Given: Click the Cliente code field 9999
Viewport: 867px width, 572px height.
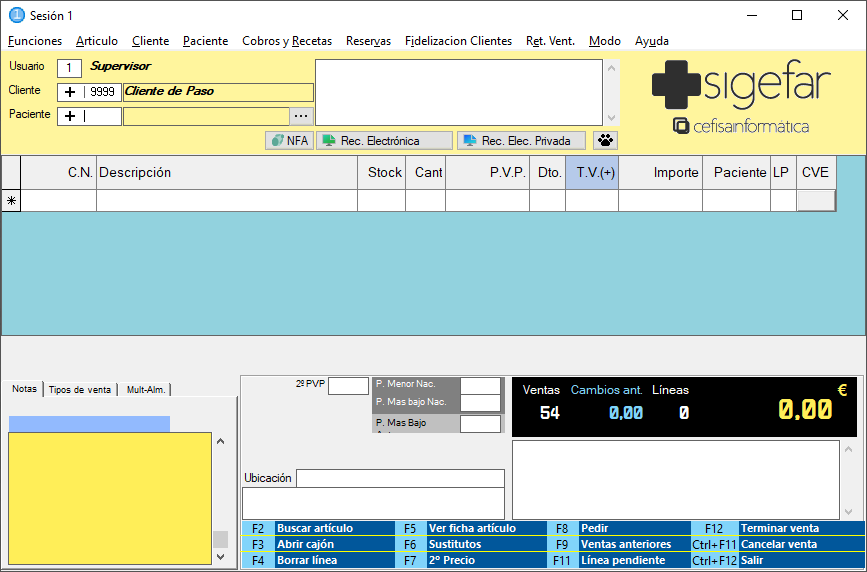Looking at the screenshot, I should coord(102,92).
